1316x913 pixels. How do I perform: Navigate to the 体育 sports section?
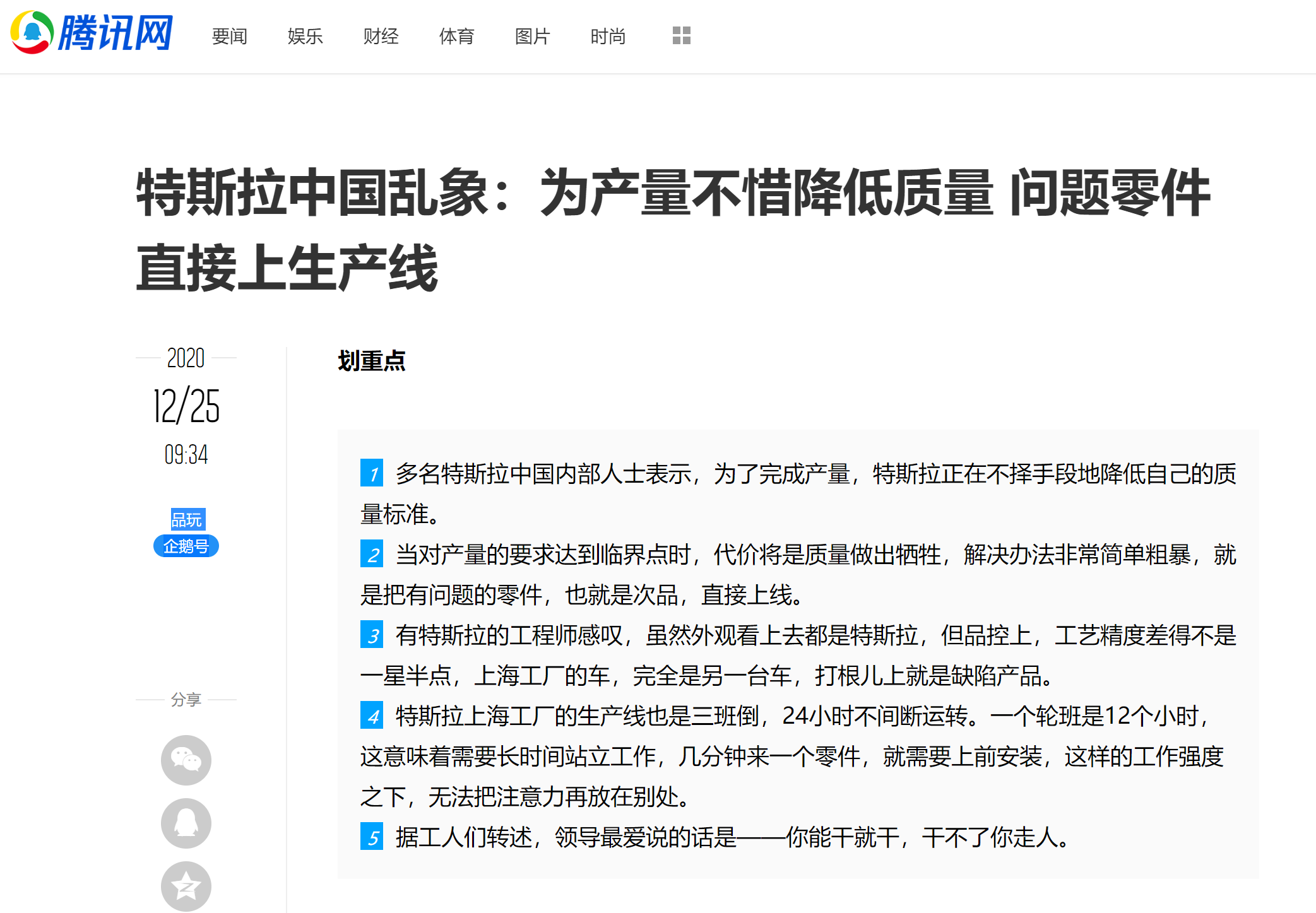(456, 37)
